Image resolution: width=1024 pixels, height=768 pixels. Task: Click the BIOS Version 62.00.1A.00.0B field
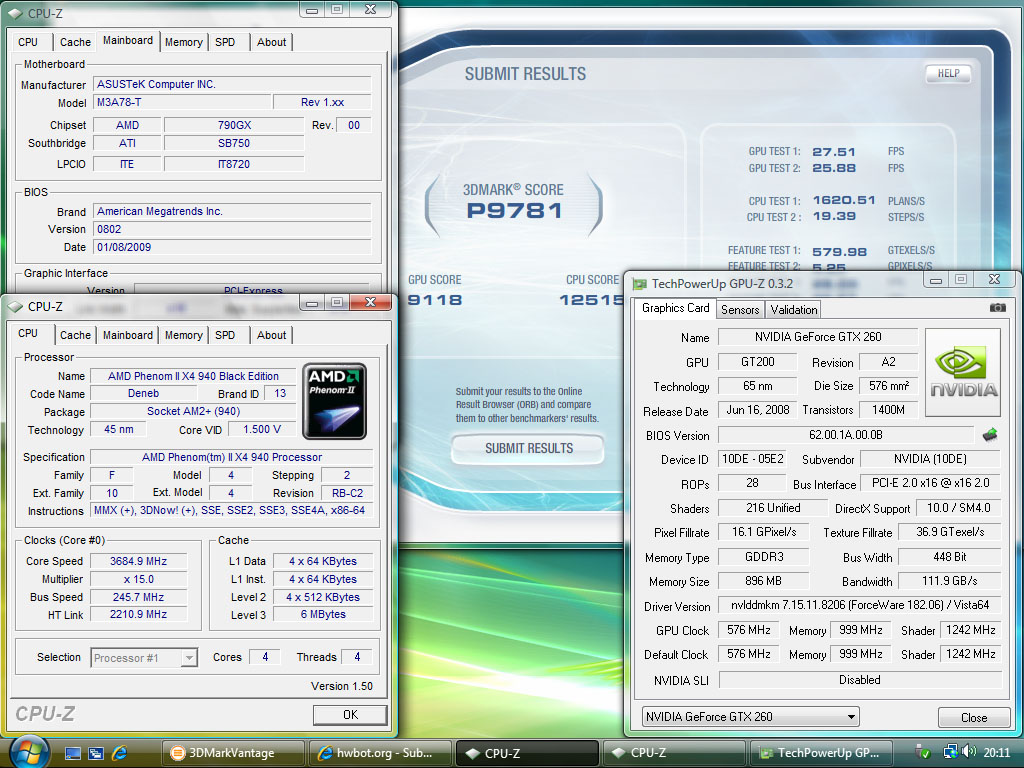(845, 434)
